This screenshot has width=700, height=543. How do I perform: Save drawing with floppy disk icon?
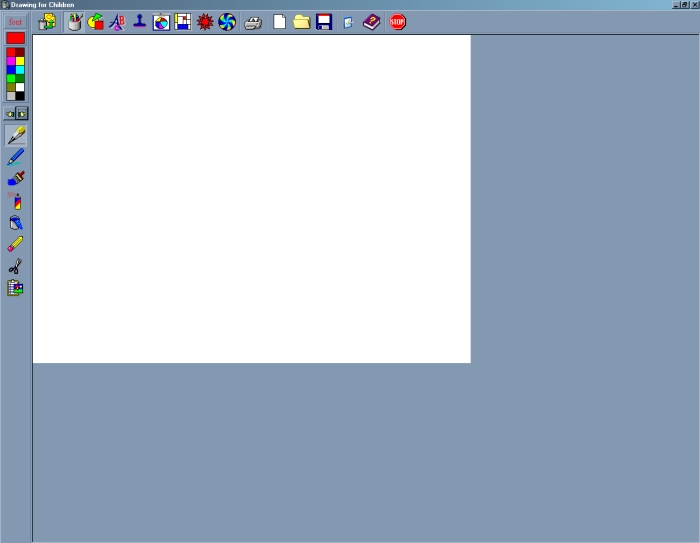click(323, 21)
